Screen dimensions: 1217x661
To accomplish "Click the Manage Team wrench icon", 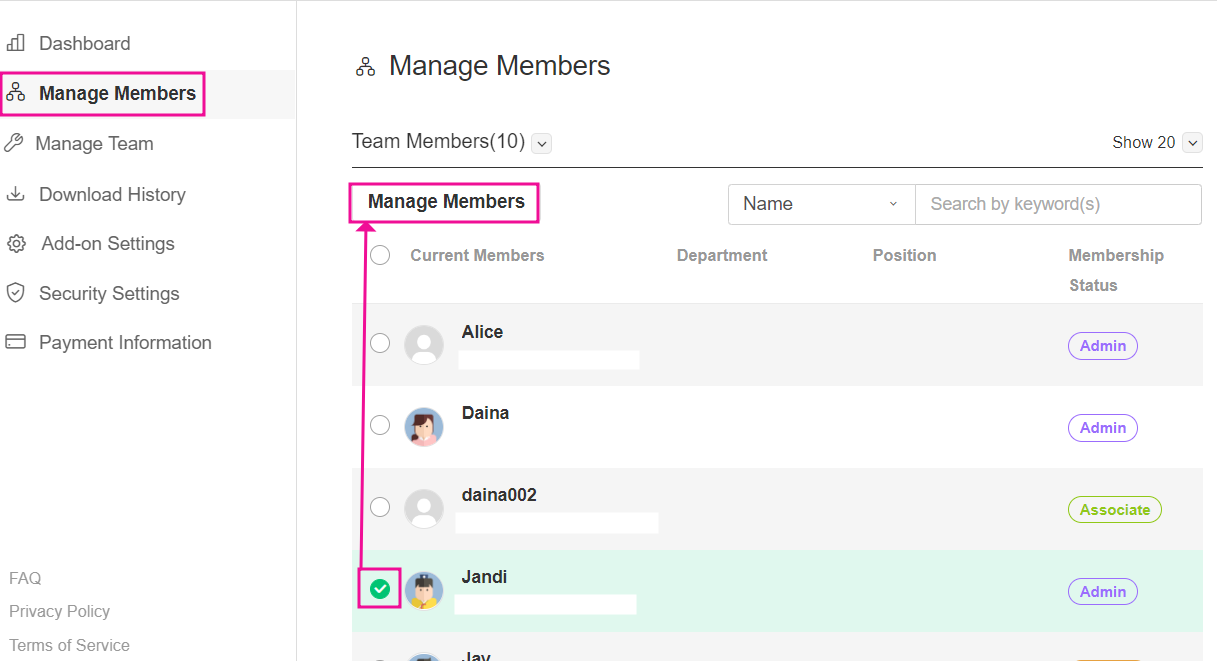I will click(x=13, y=143).
